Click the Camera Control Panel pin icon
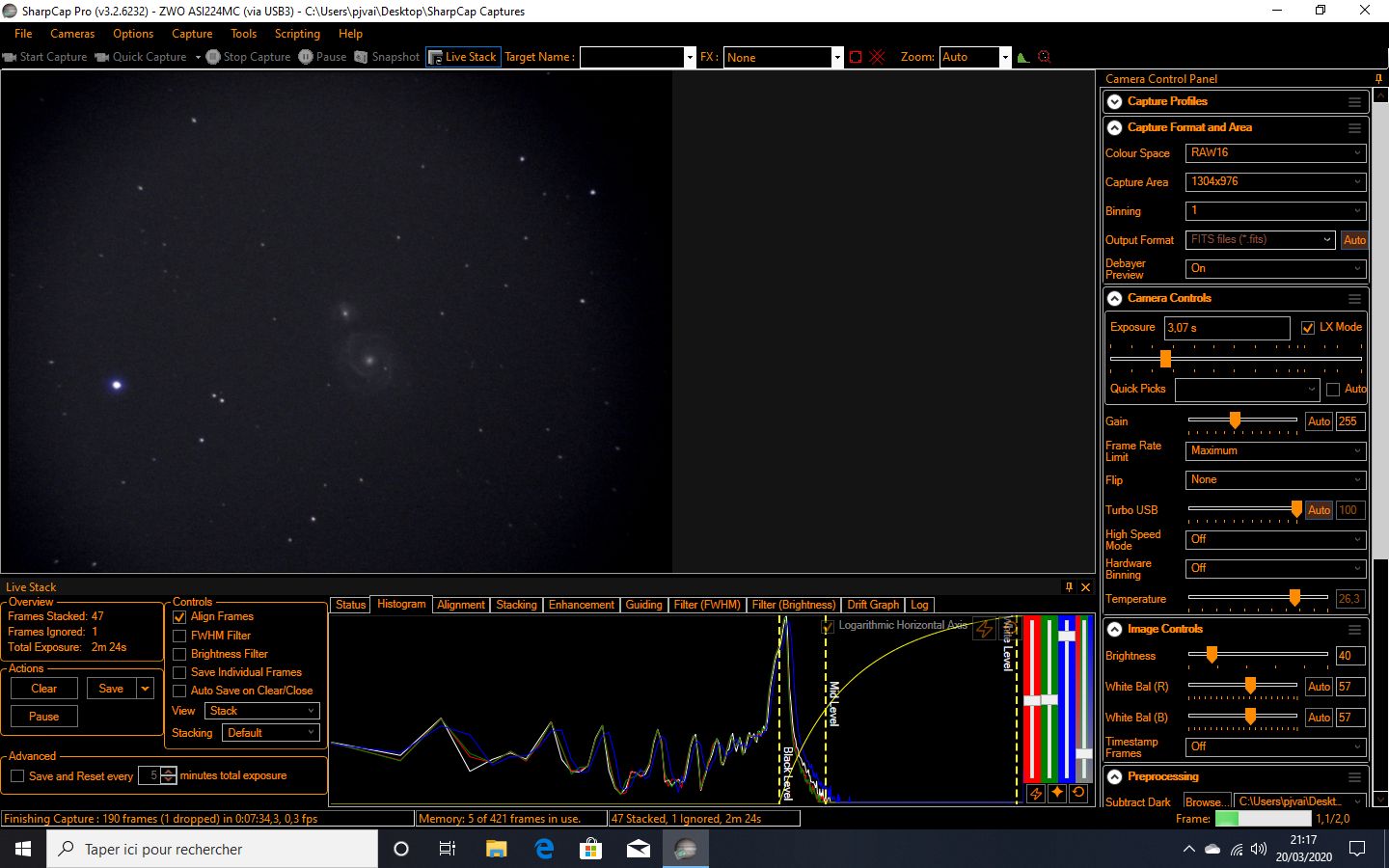The width and height of the screenshot is (1389, 868). tap(1378, 79)
